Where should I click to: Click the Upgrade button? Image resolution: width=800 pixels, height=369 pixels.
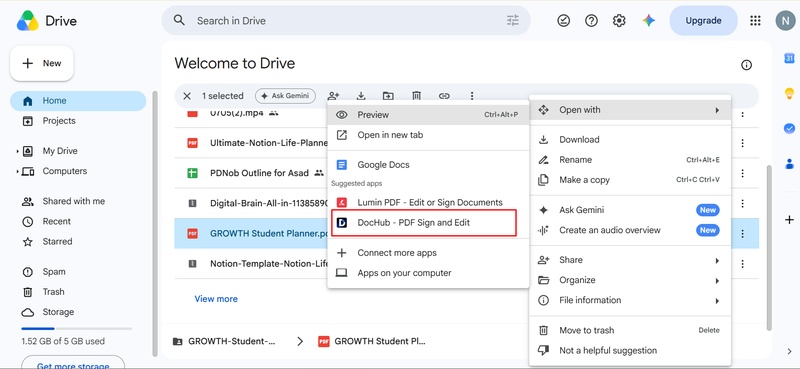[703, 20]
